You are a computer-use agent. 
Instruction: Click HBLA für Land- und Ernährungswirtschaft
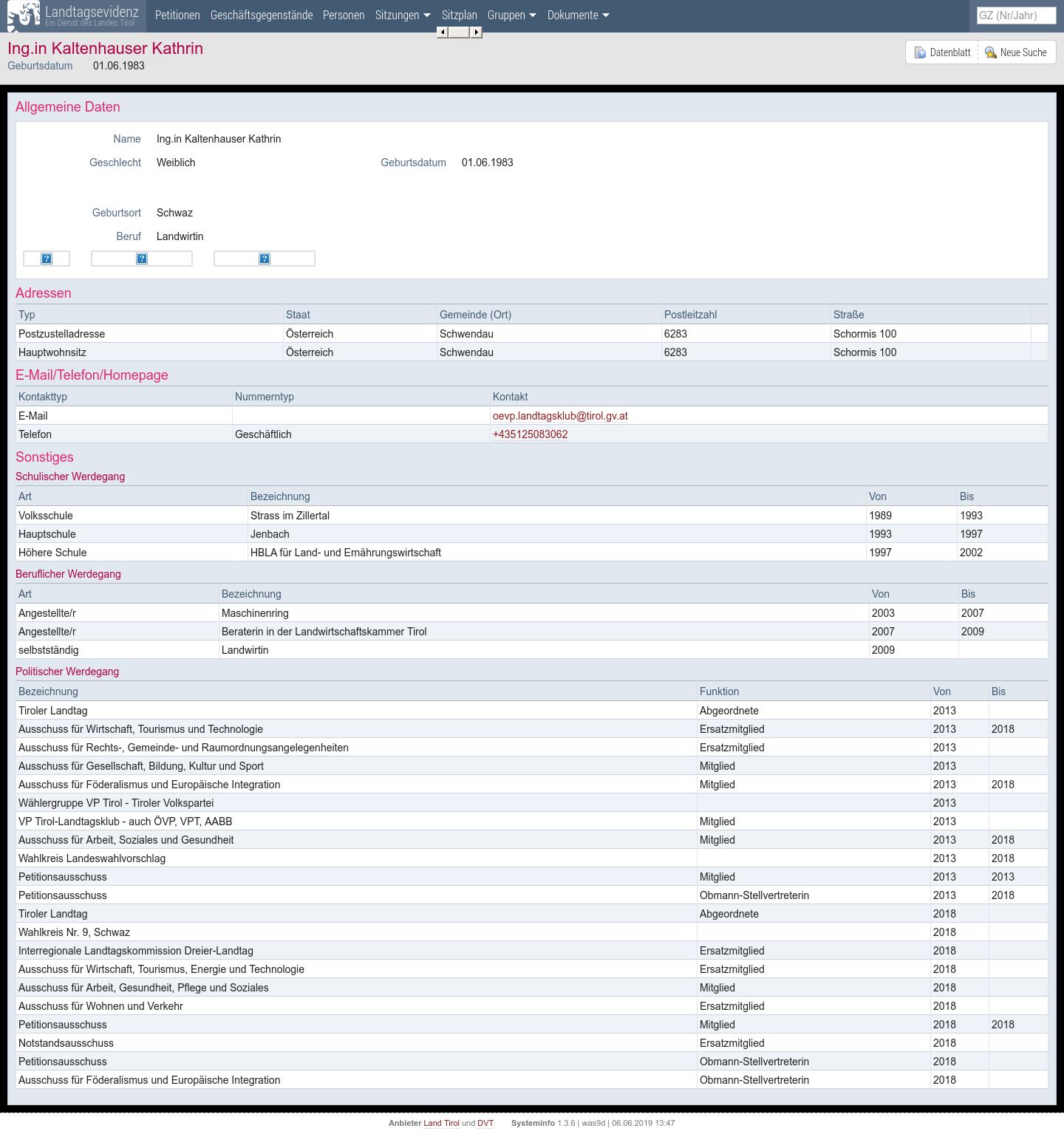coord(346,553)
